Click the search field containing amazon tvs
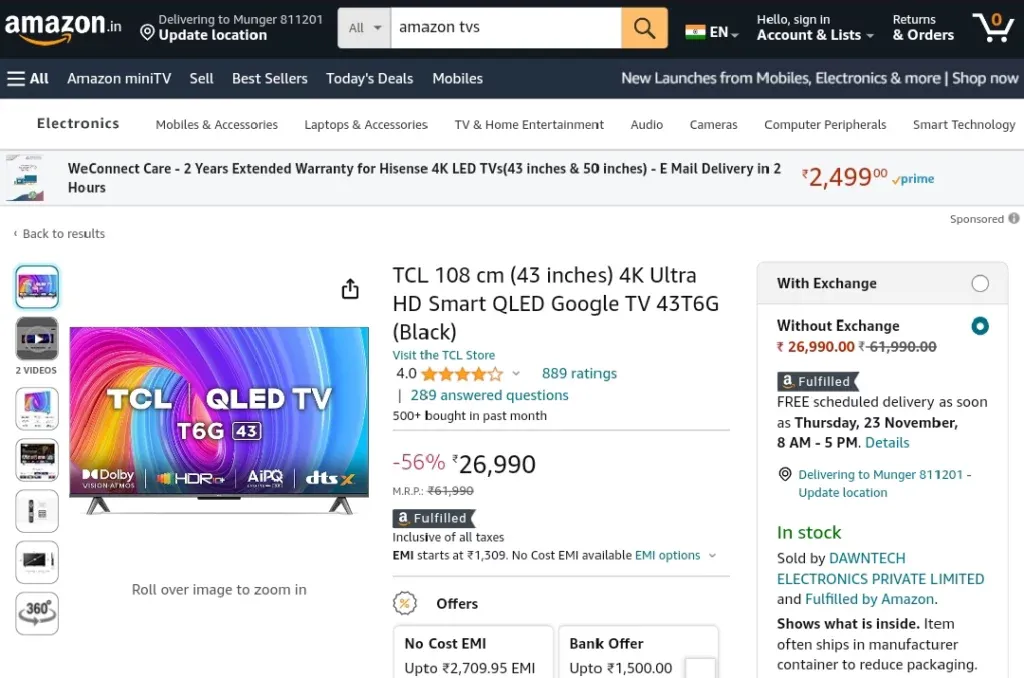The height and width of the screenshot is (678, 1024). 506,28
